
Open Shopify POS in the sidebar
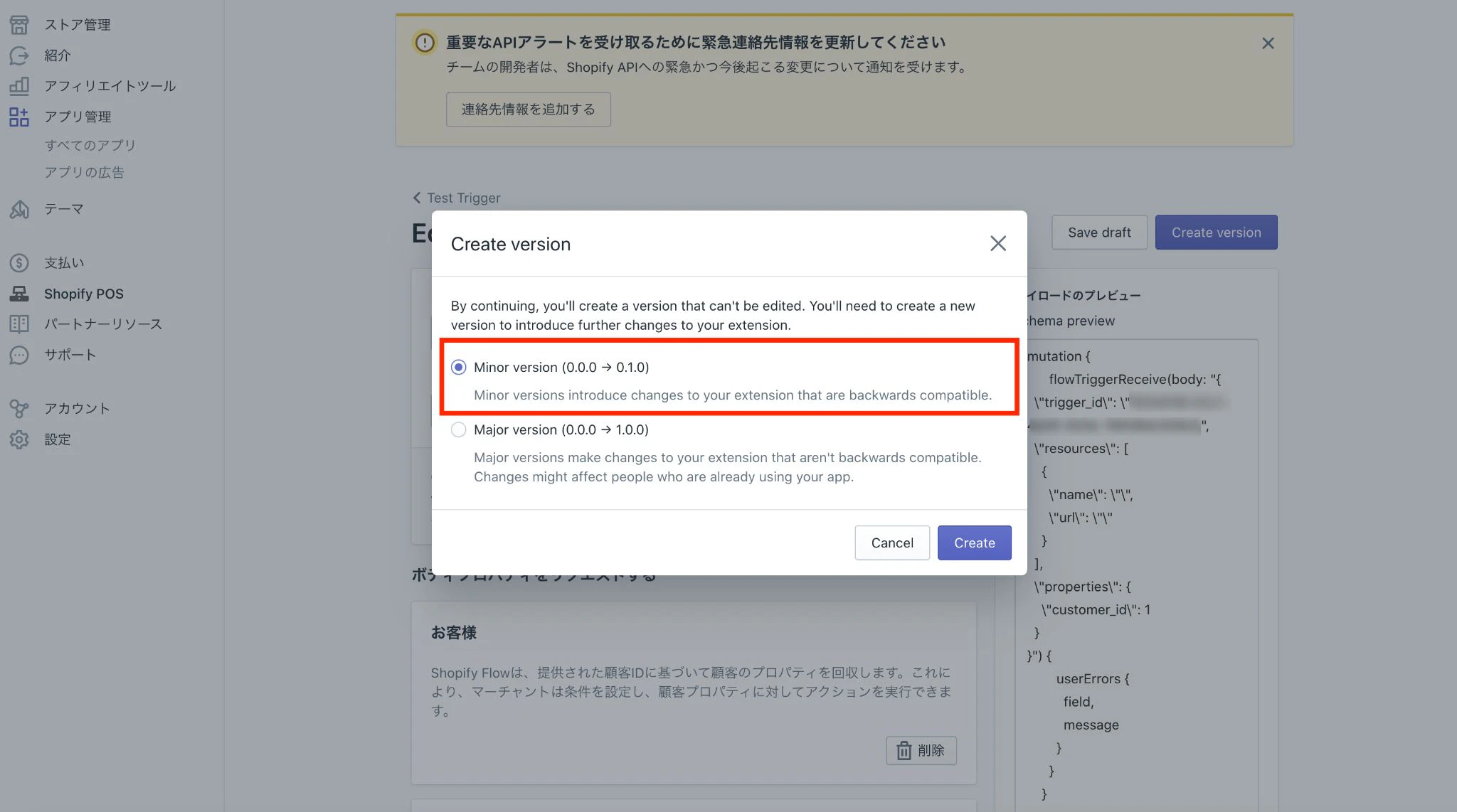pyautogui.click(x=84, y=294)
